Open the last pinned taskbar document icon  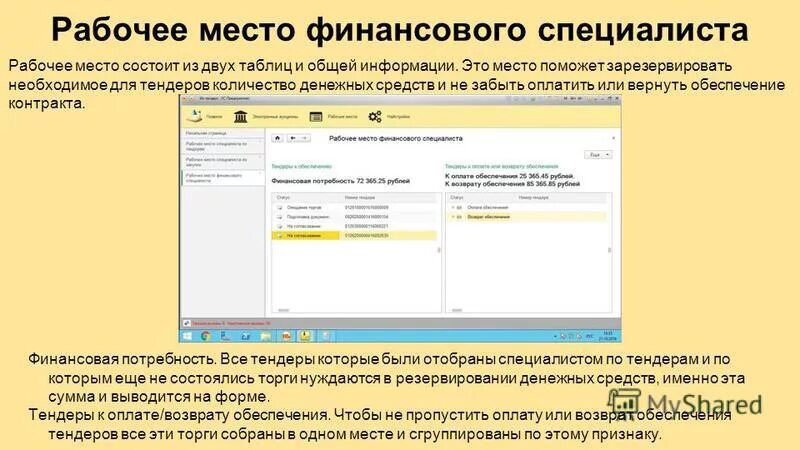tap(326, 336)
